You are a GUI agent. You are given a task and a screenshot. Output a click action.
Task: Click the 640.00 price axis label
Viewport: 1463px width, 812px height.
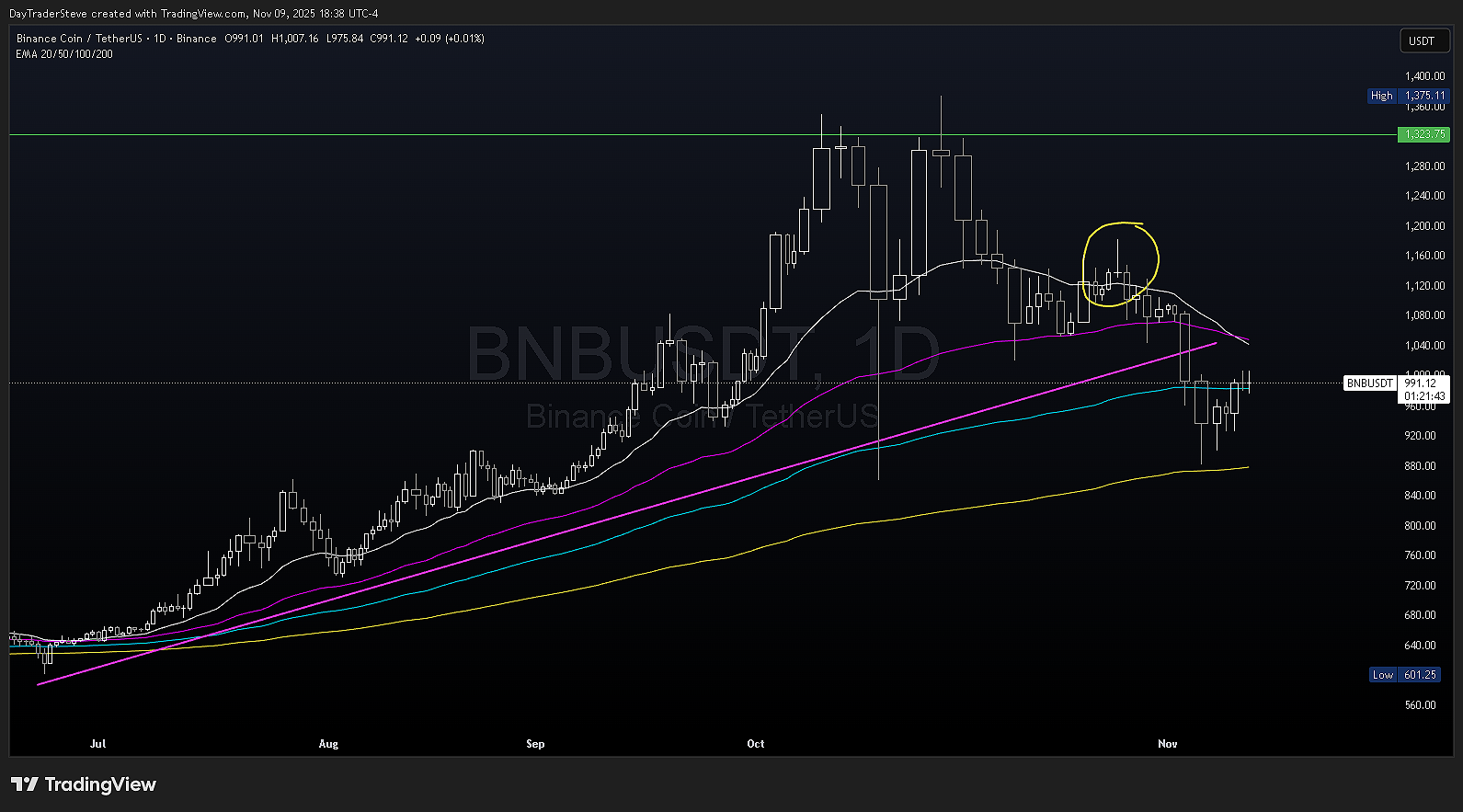click(1420, 646)
